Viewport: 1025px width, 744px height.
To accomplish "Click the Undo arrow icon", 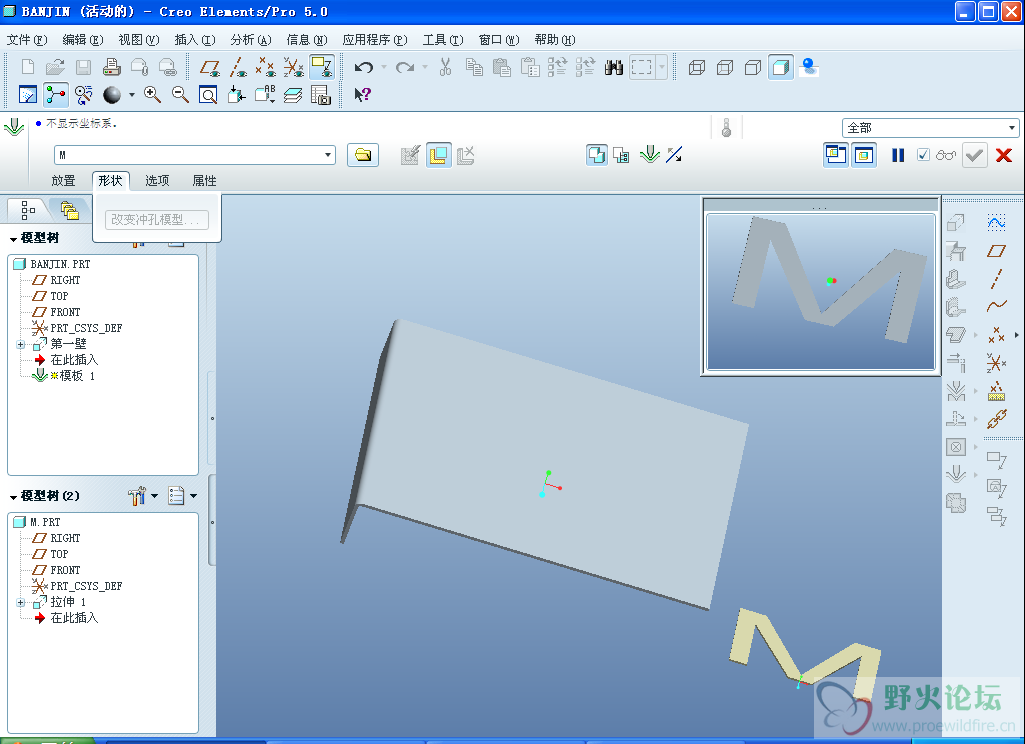I will [x=363, y=67].
